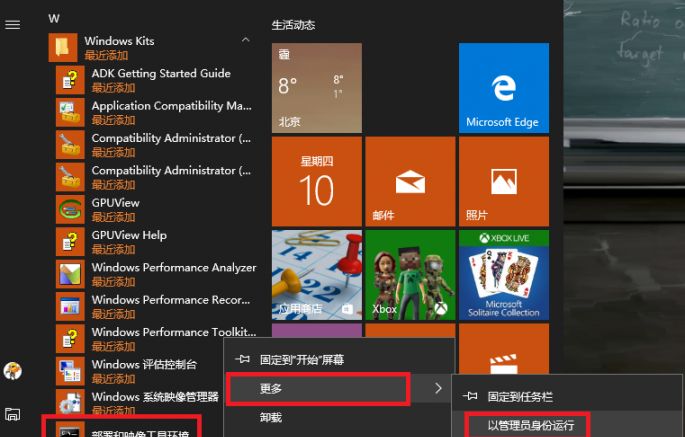Select 固定到"开始"屏幕 in context menu
This screenshot has width=685, height=437.
pyautogui.click(x=339, y=360)
